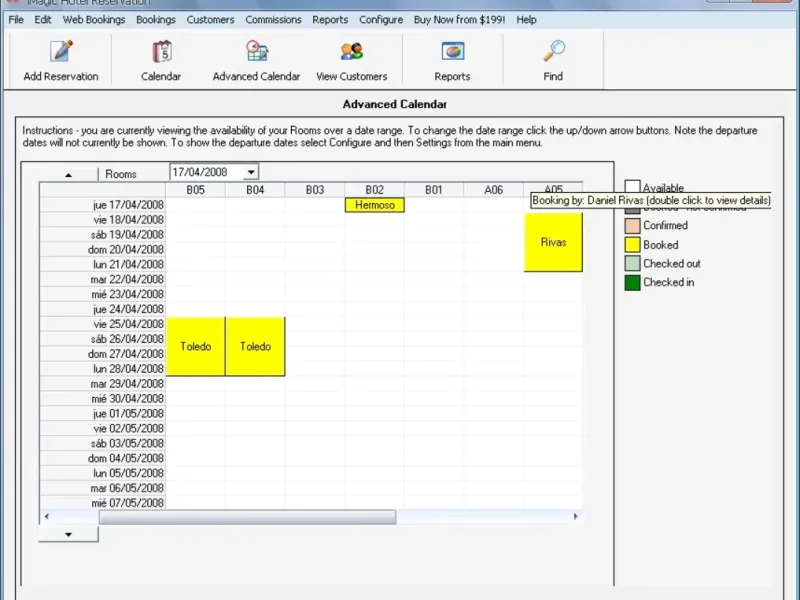This screenshot has width=800, height=600.
Task: Click the Rooms header label
Action: pyautogui.click(x=121, y=174)
